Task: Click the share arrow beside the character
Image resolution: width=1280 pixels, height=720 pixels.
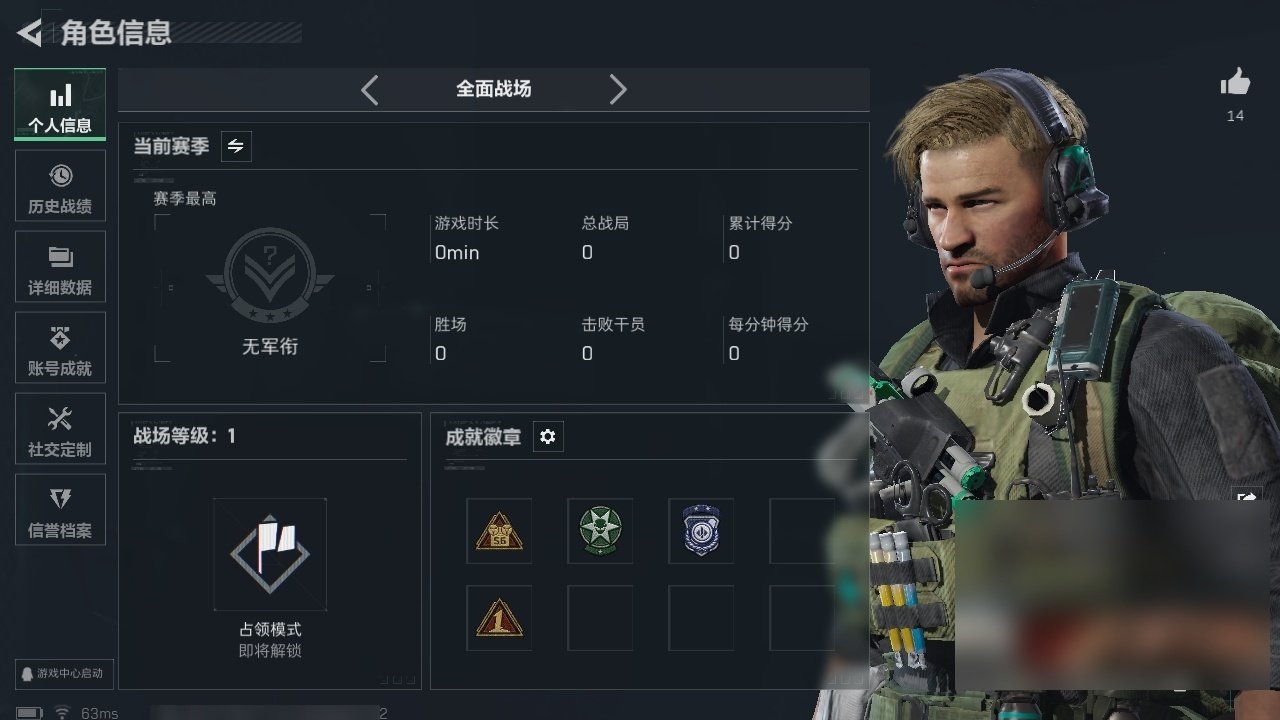Action: 1247,498
